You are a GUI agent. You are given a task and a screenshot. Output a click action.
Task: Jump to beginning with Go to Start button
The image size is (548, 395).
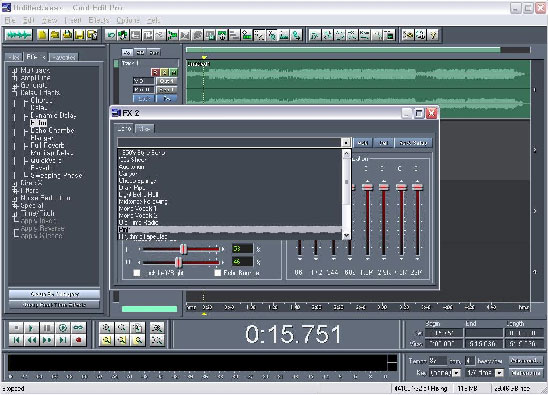point(16,340)
